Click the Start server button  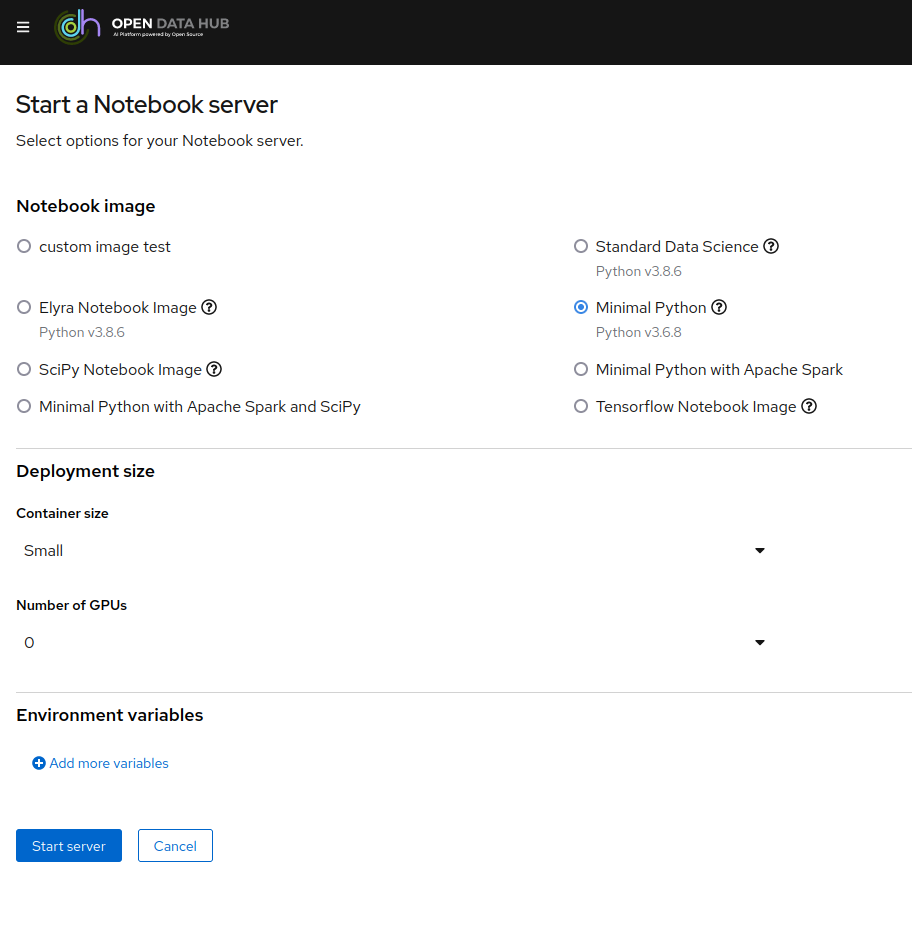[x=69, y=846]
